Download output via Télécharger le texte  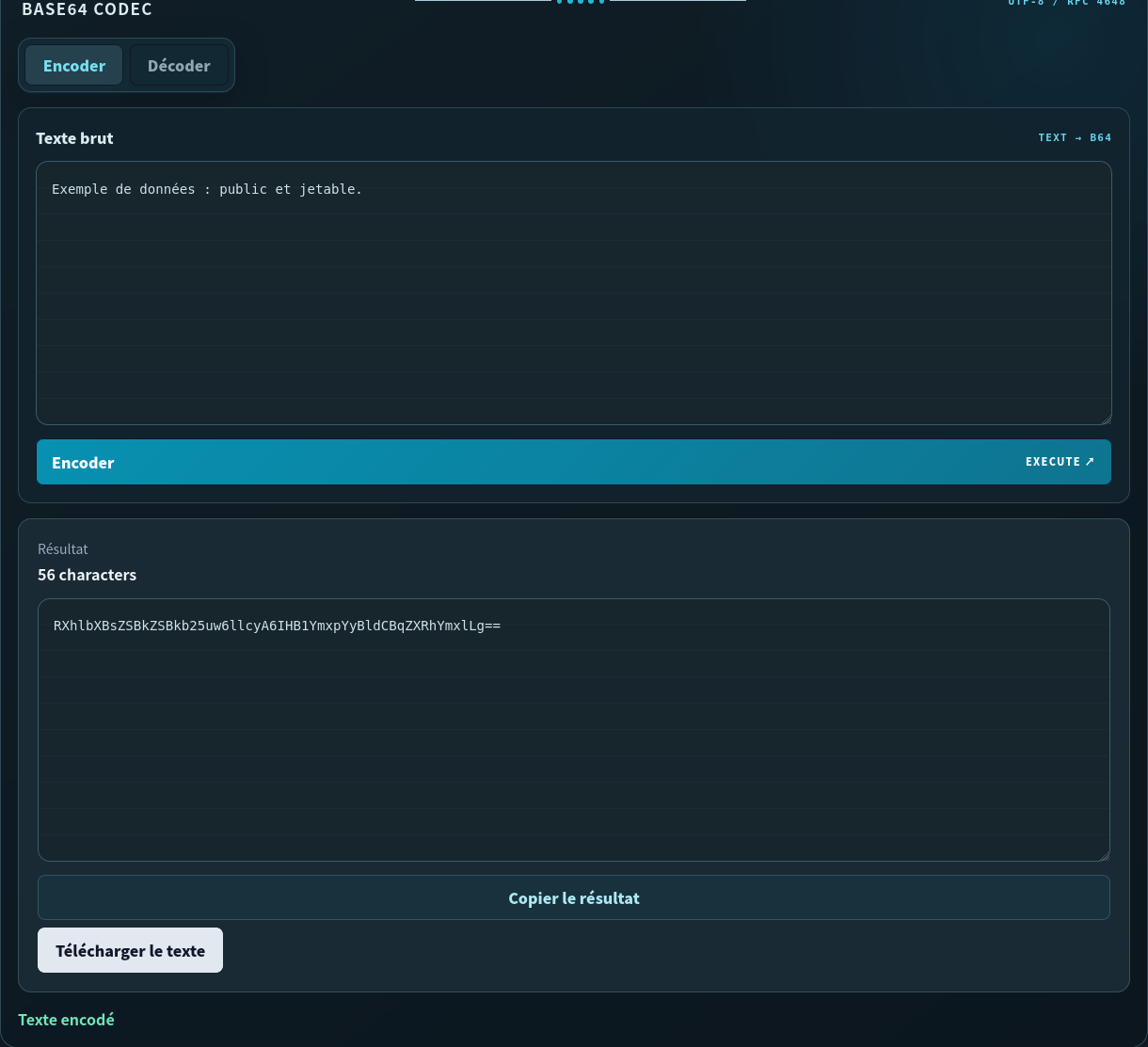(130, 950)
